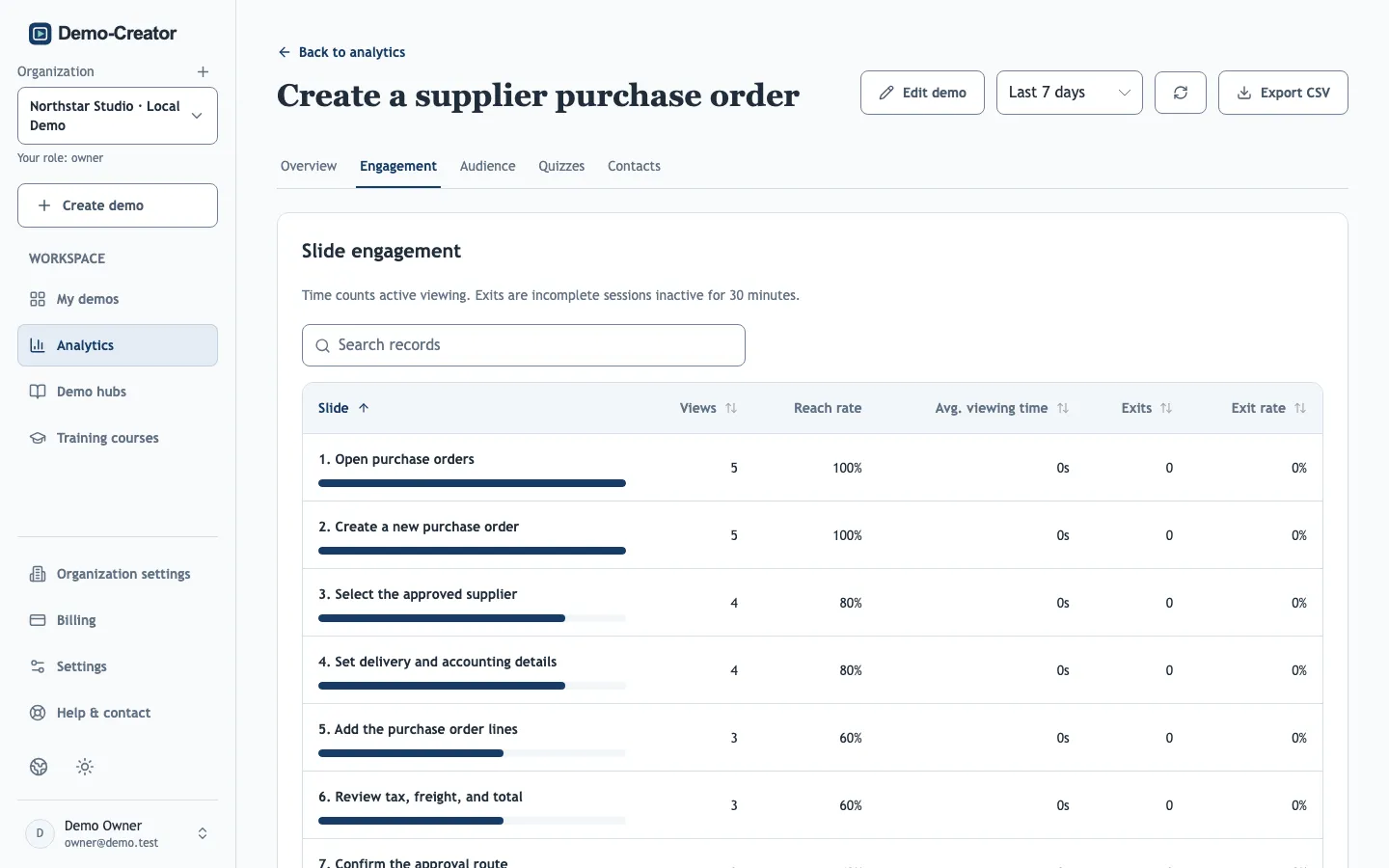
Task: Select the Engagement tab
Action: pos(398,166)
